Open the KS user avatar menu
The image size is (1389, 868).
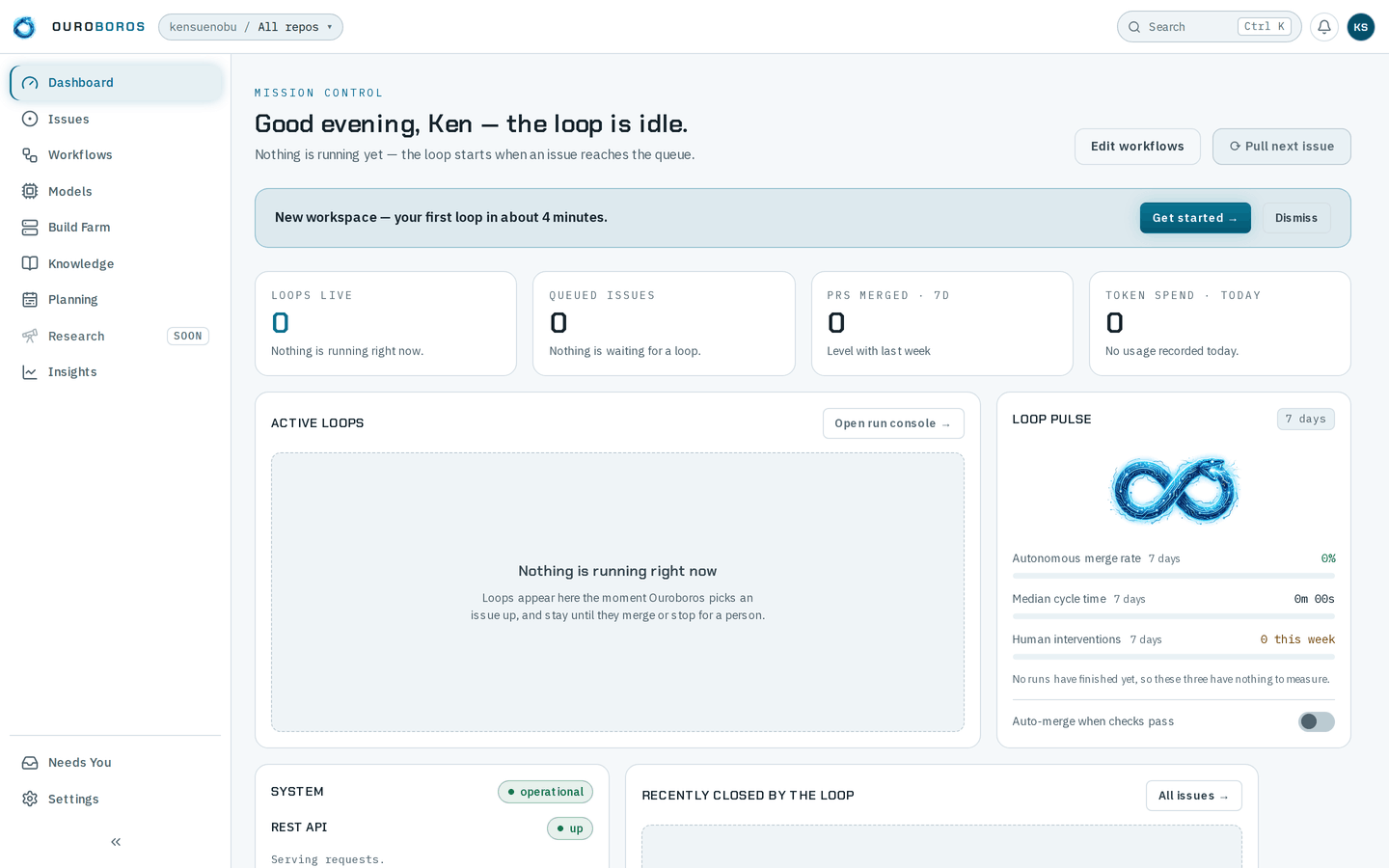pyautogui.click(x=1361, y=27)
